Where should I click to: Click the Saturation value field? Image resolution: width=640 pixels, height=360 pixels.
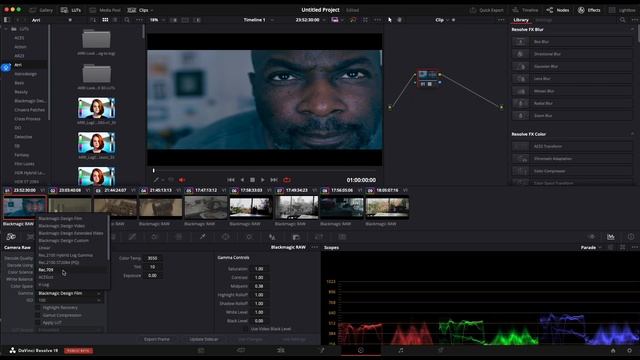click(260, 269)
